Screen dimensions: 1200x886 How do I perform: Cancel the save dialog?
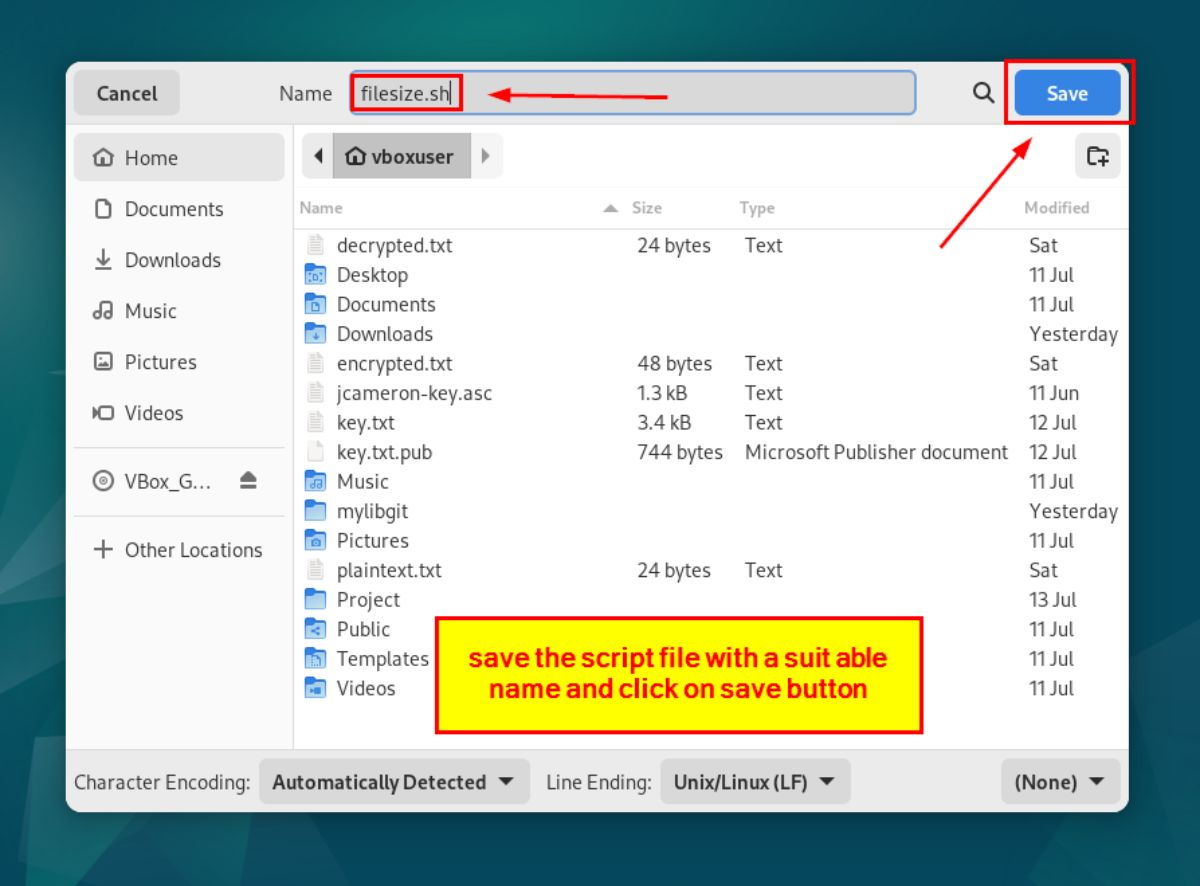click(126, 92)
